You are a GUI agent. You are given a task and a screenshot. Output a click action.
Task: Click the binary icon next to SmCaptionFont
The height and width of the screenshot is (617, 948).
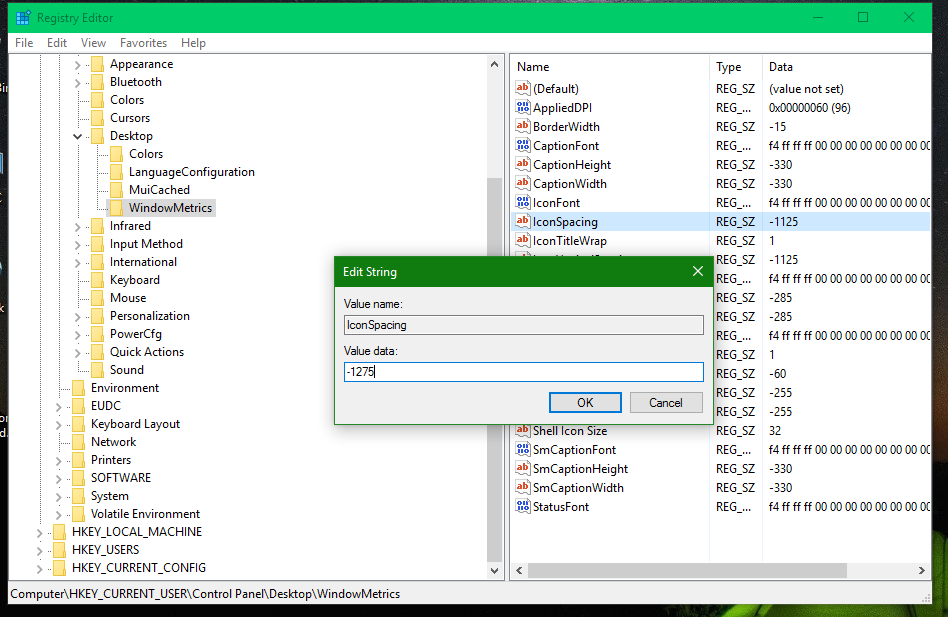point(522,449)
